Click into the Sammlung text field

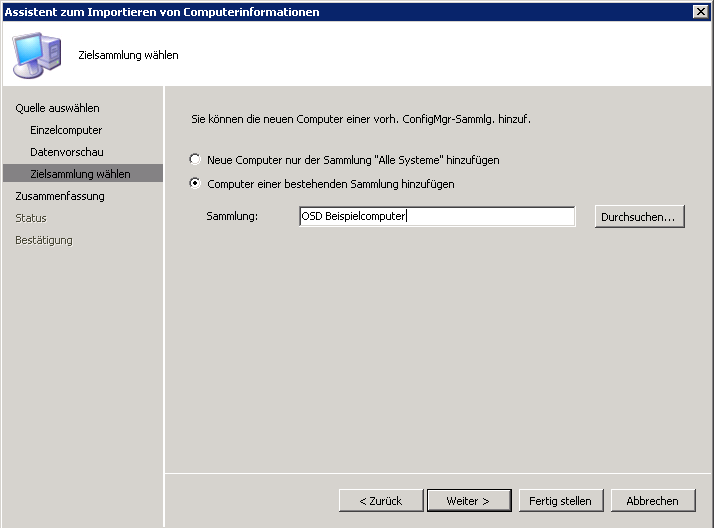pos(436,217)
